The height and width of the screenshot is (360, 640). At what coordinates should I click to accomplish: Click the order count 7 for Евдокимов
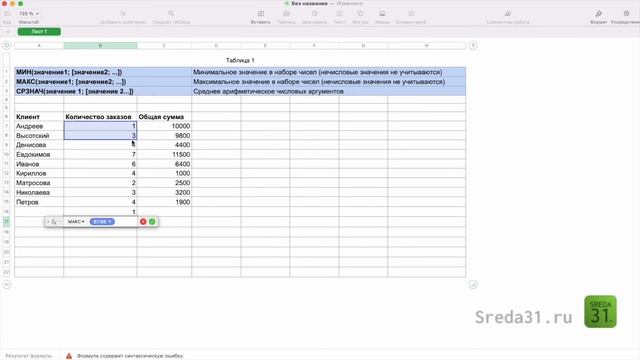[100, 155]
